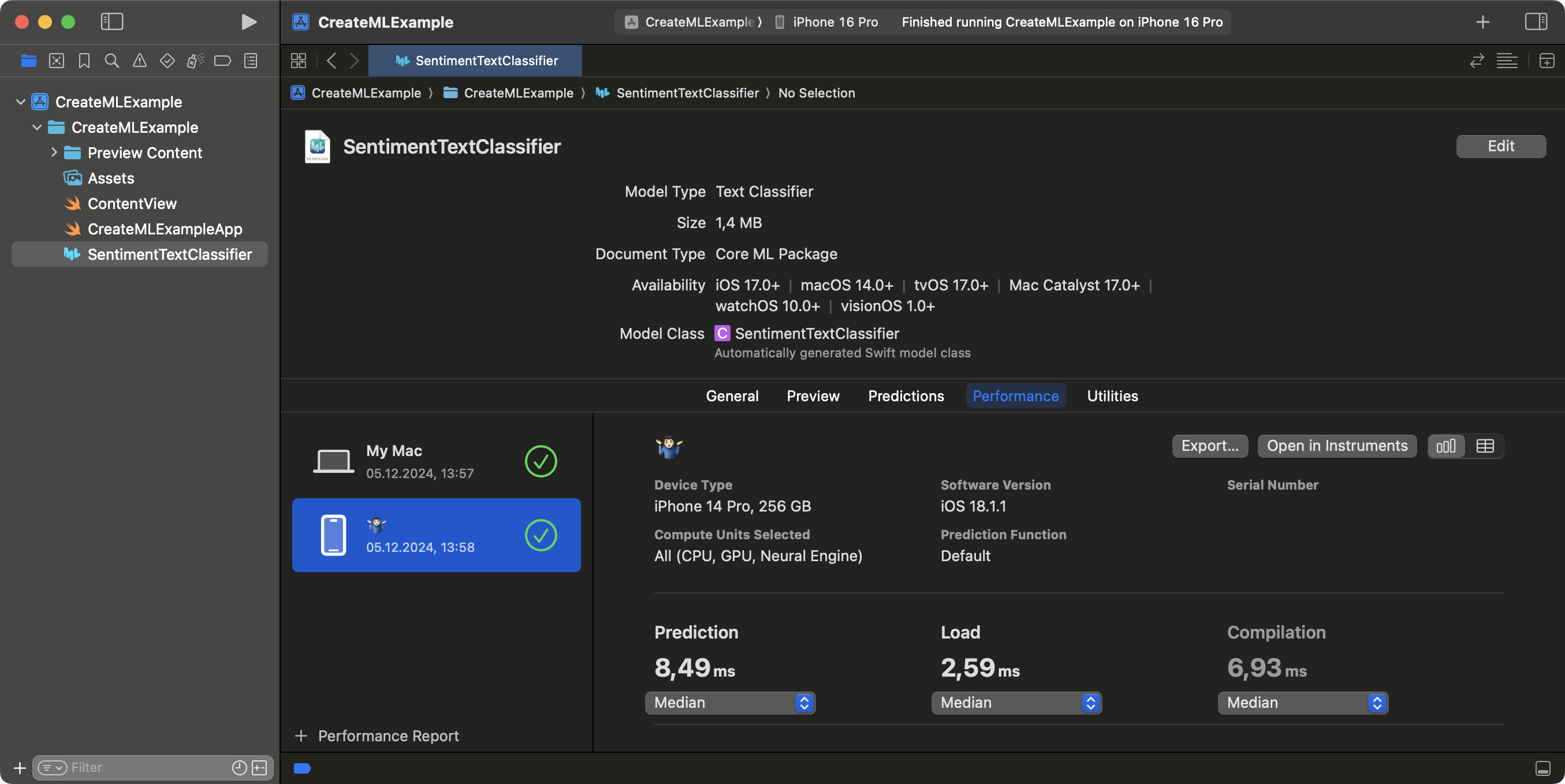Viewport: 1565px width, 784px height.
Task: Switch to the Predictions tab
Action: (x=906, y=396)
